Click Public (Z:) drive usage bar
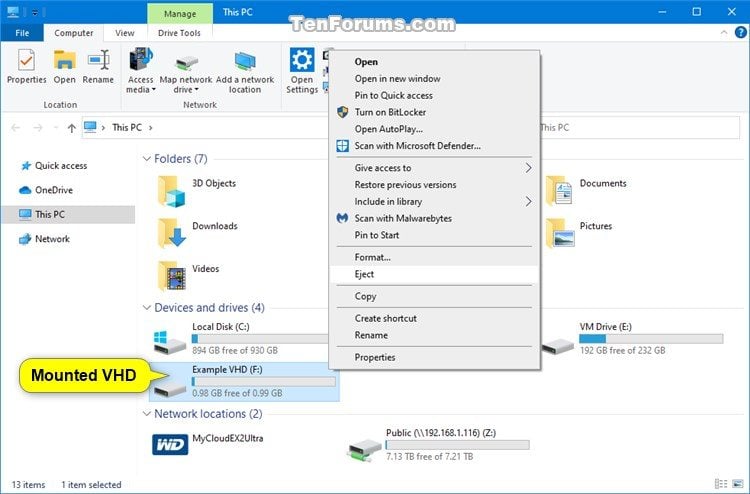This screenshot has height=494, width=750. click(457, 445)
